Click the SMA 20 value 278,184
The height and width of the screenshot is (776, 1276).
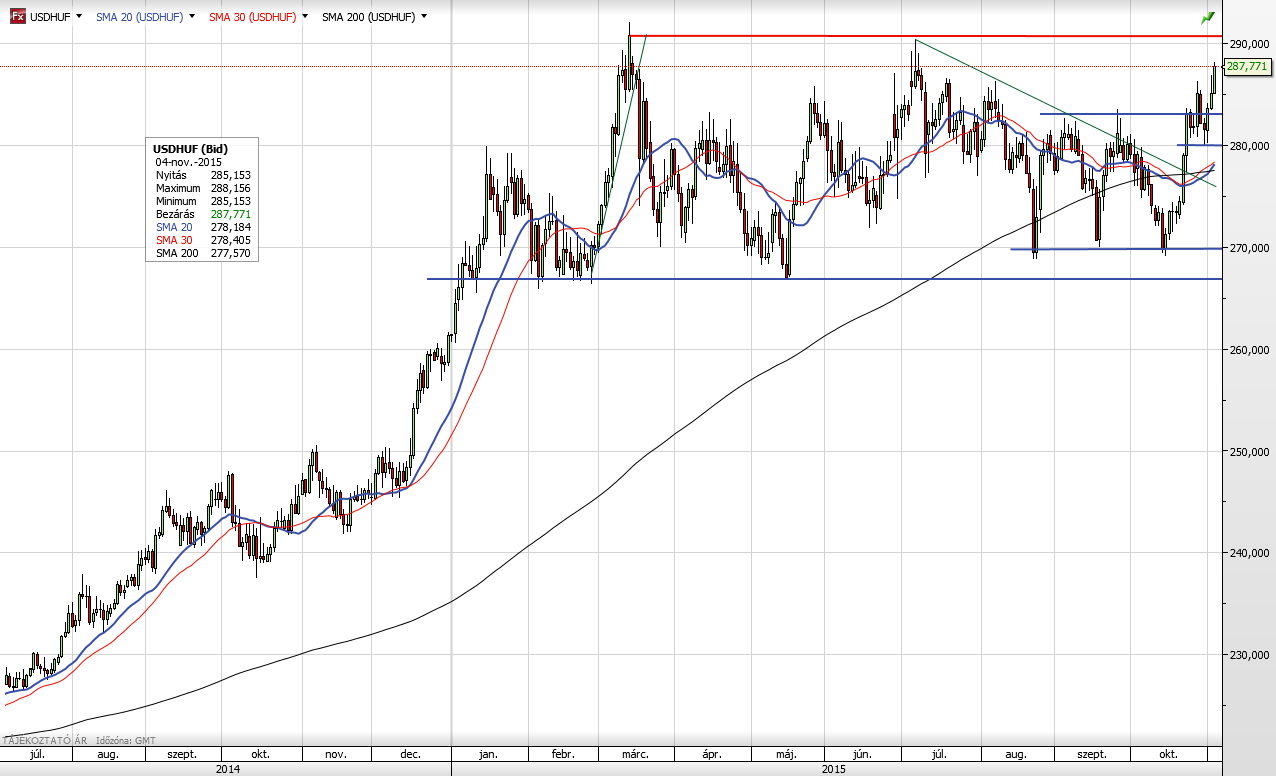coord(231,227)
